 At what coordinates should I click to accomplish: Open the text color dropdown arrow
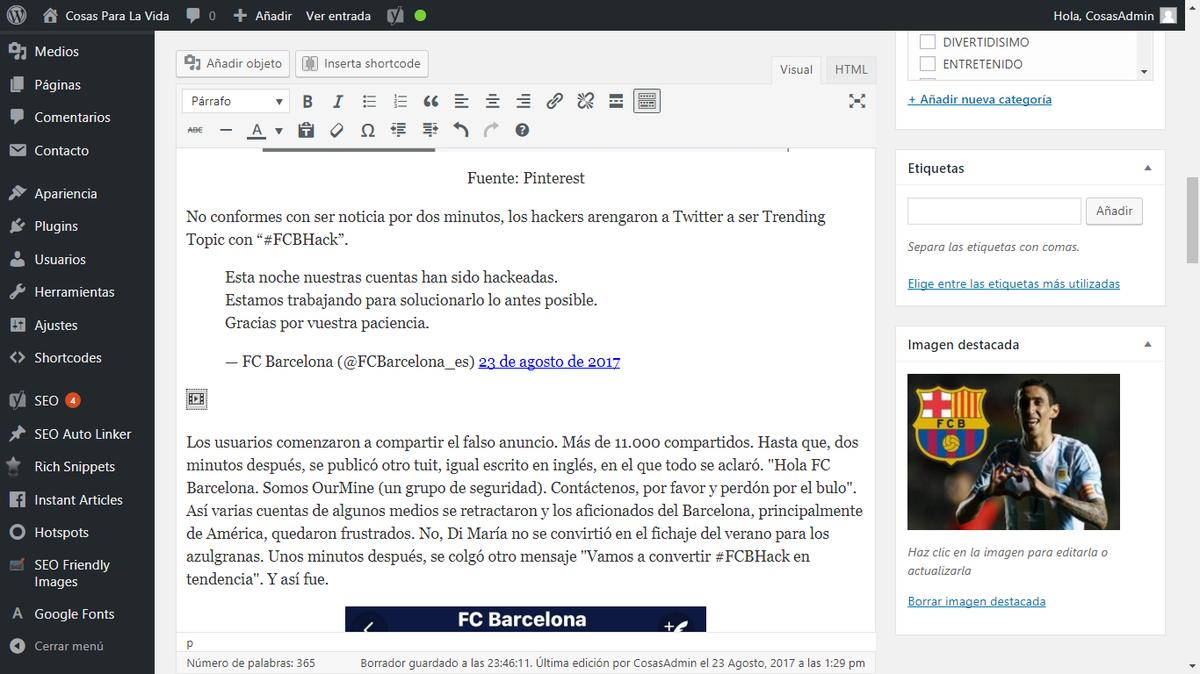pos(279,131)
